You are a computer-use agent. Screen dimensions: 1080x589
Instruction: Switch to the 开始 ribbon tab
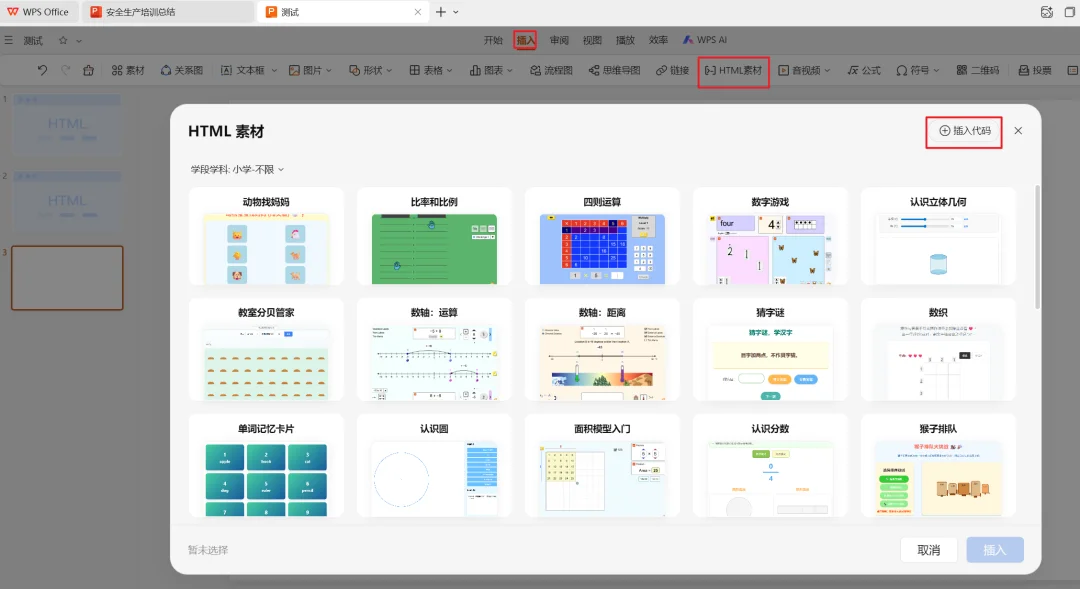[x=493, y=40]
